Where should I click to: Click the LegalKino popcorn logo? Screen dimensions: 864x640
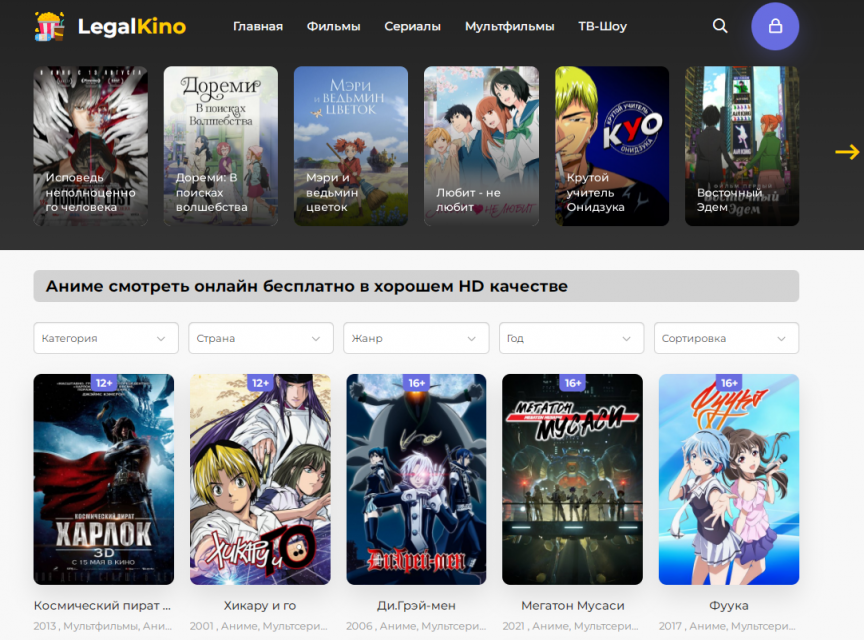pos(109,26)
